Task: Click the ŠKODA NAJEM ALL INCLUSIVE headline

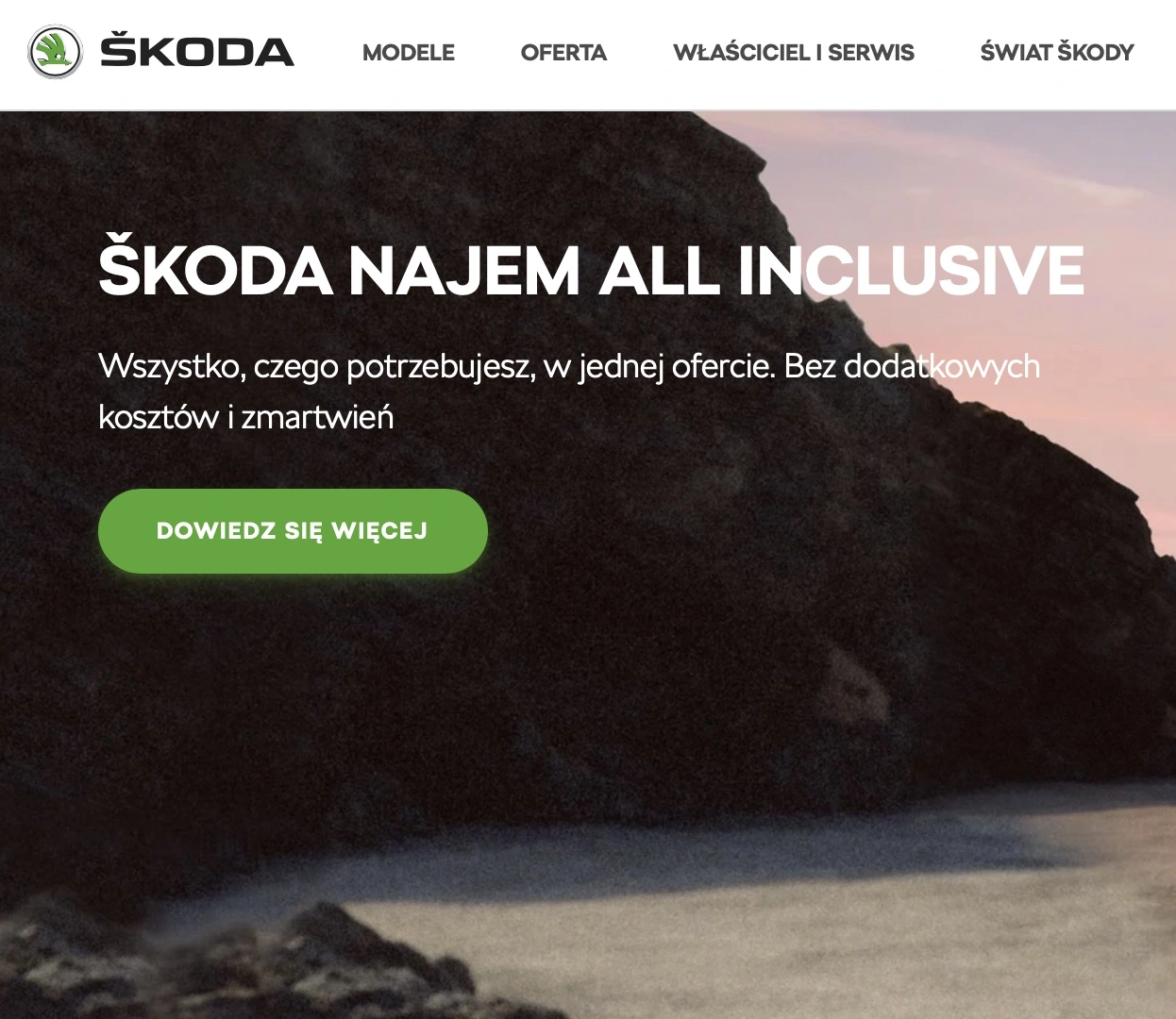Action: 592,268
